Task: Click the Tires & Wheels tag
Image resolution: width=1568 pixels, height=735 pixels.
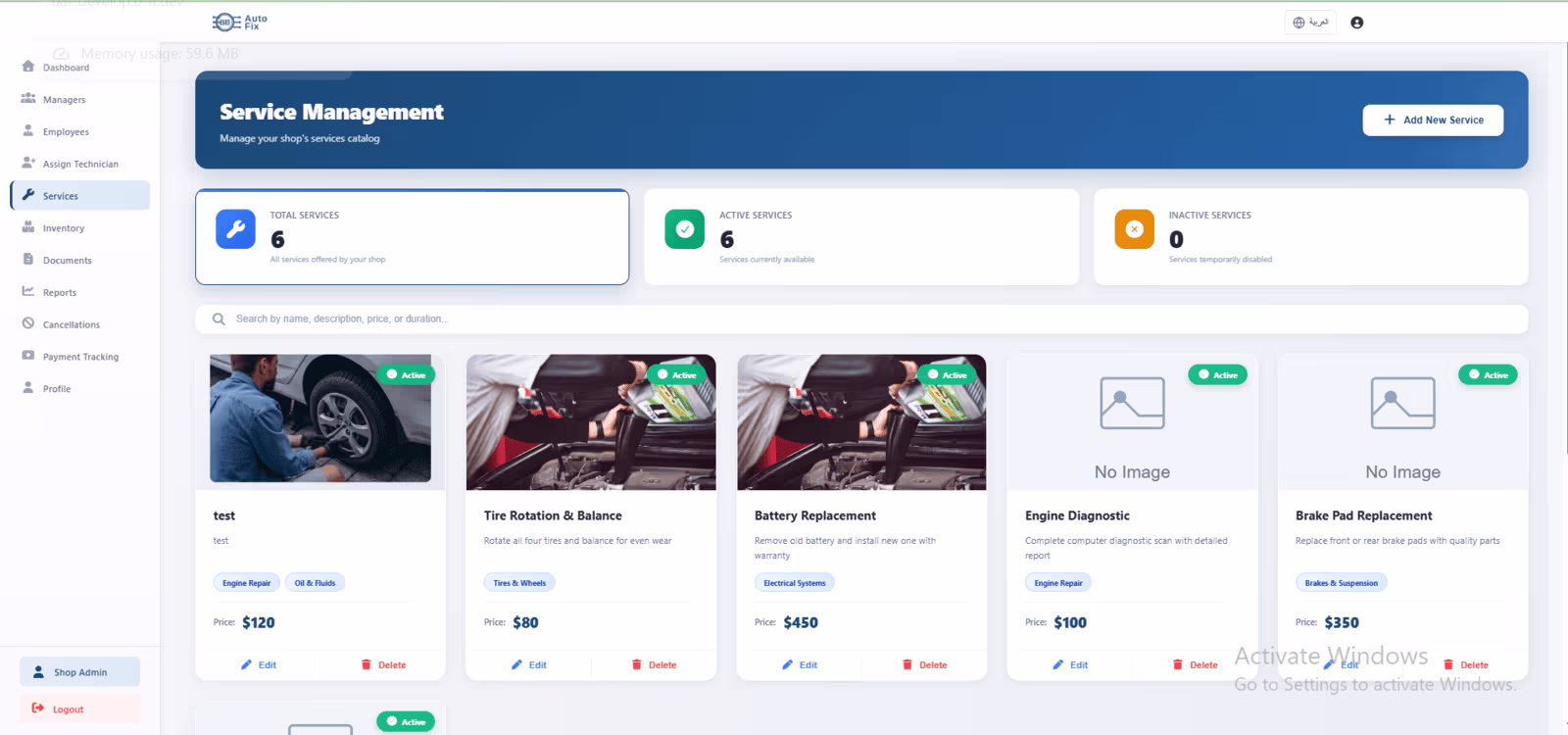Action: tap(519, 583)
